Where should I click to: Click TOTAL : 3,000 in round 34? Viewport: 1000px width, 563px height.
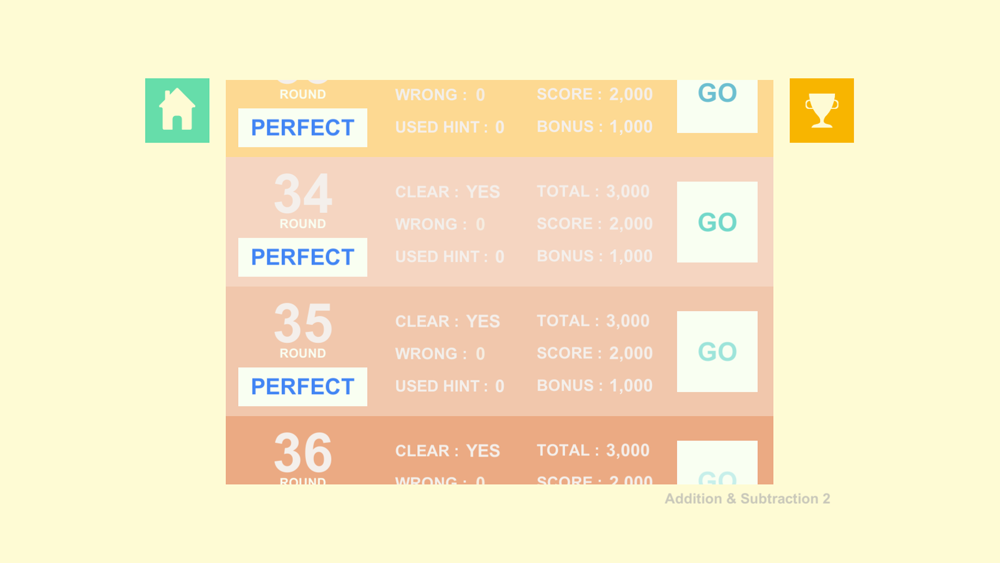click(x=593, y=191)
